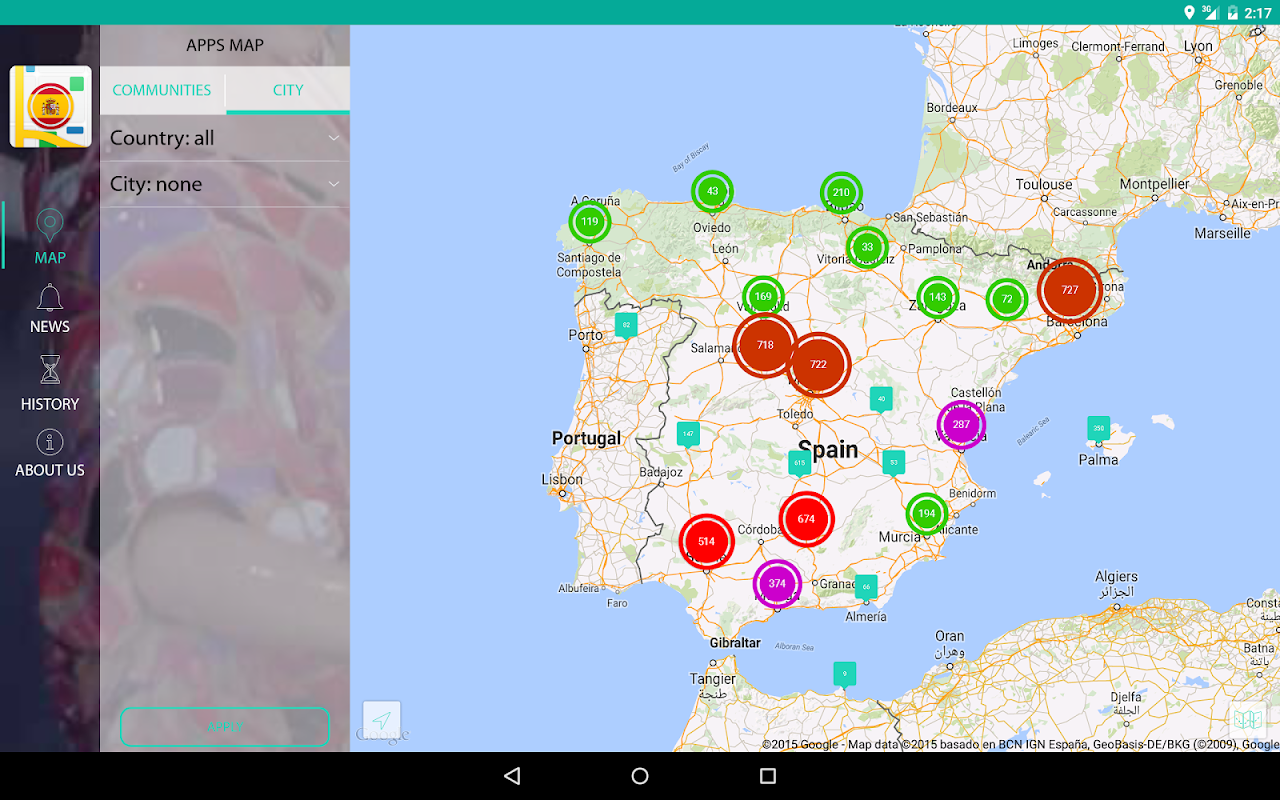Screen dimensions: 1280x800
Task: Select the City tab
Action: [288, 90]
